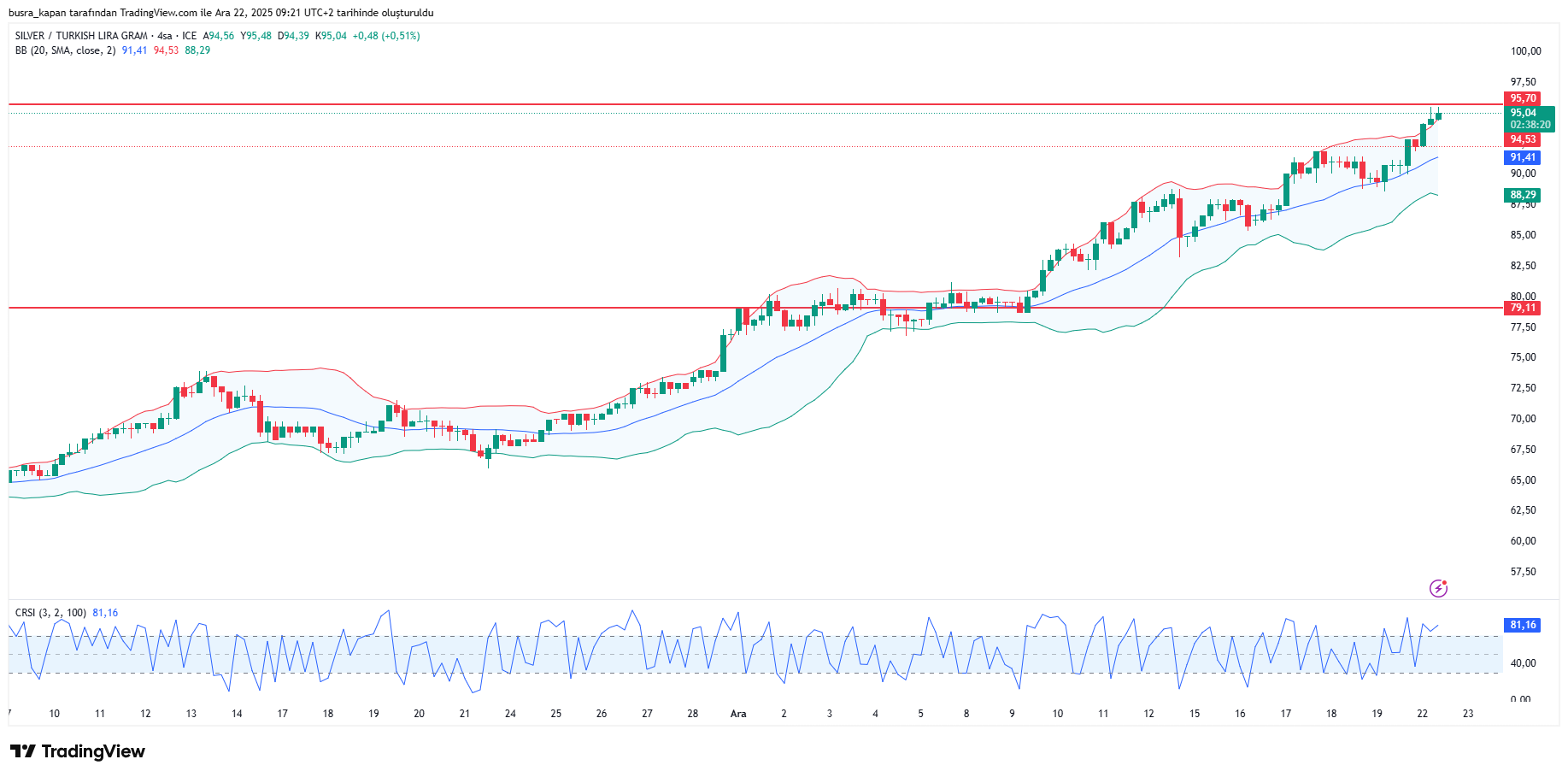Click the blue 91,41 basis label
The width and height of the screenshot is (1568, 777).
click(x=1522, y=157)
